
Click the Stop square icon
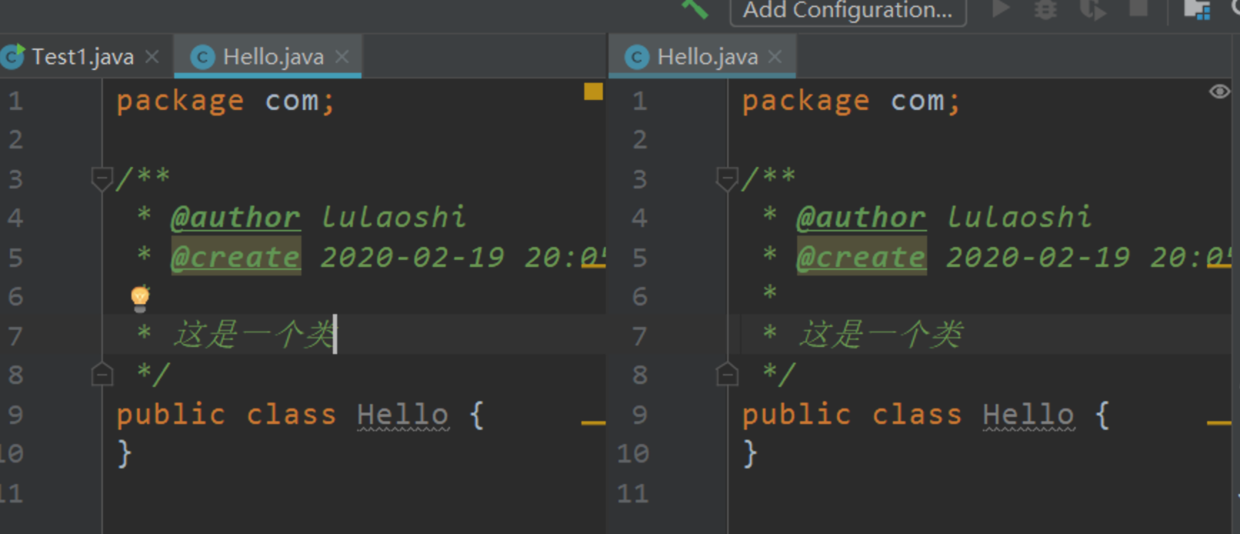click(1138, 8)
